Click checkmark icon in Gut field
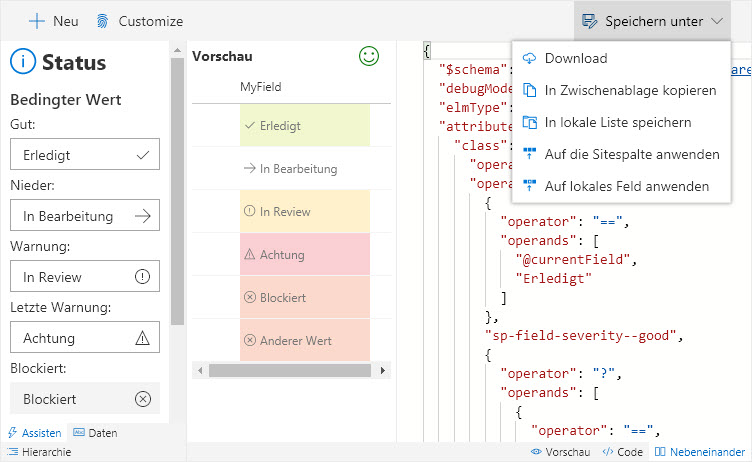This screenshot has width=752, height=462. click(142, 155)
